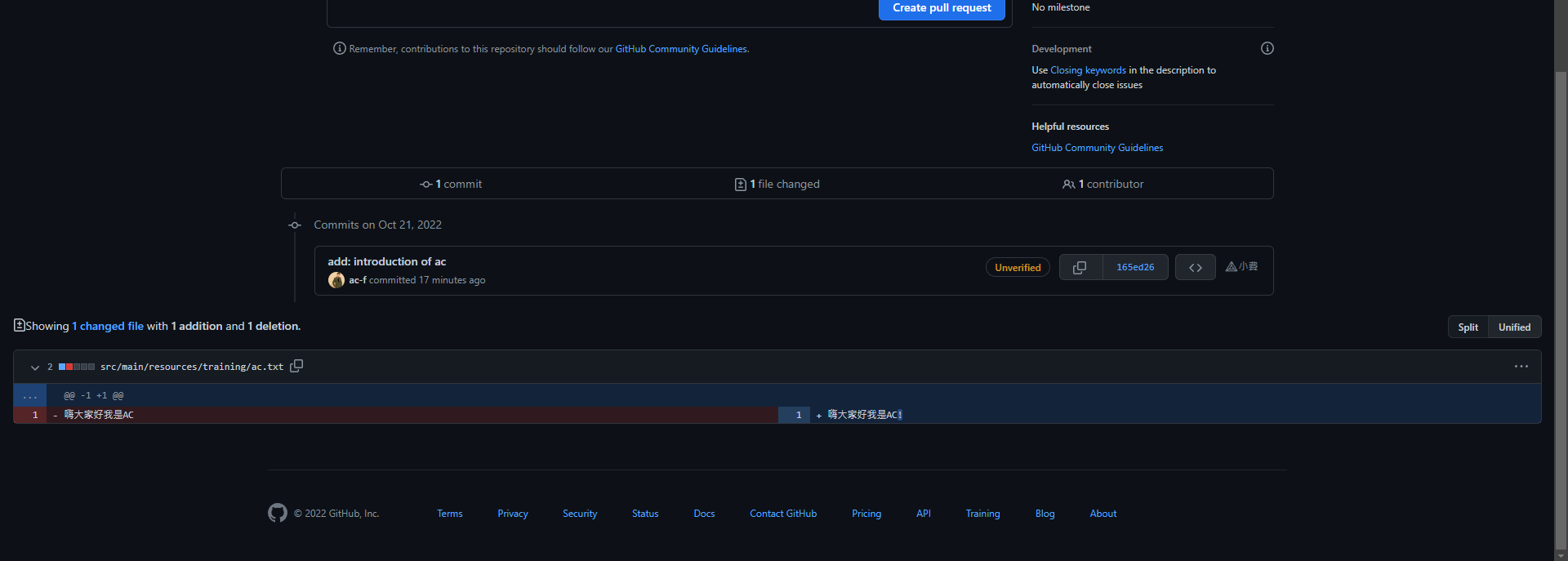Open commit 'add: introduction of ac'
The image size is (1568, 561).
[x=387, y=261]
